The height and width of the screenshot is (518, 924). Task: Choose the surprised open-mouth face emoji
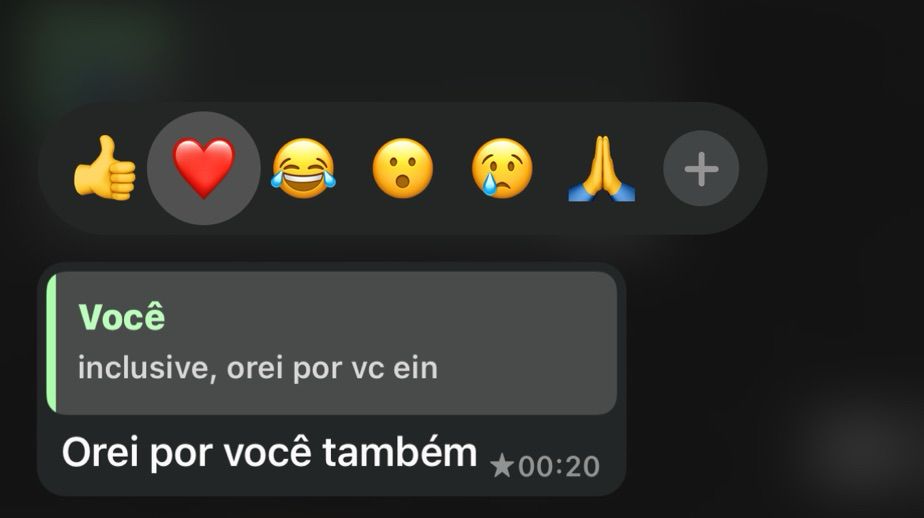402,169
